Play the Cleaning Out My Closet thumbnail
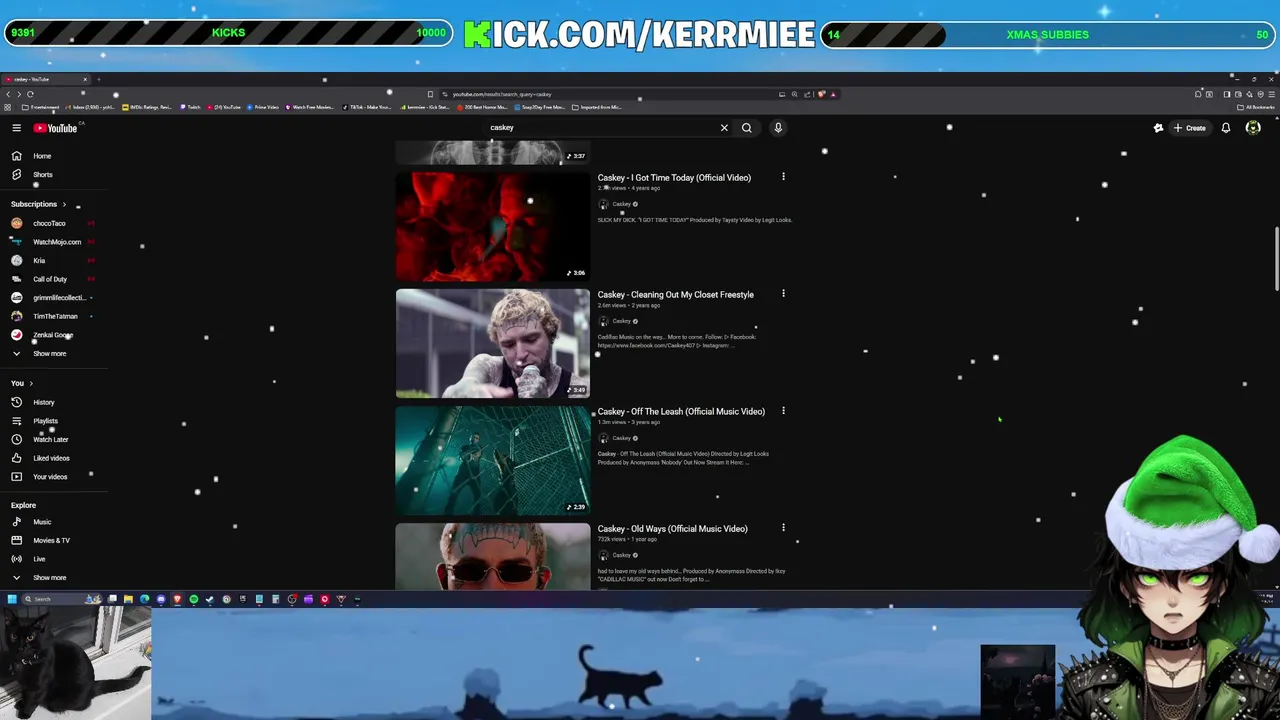1280x720 pixels. (492, 344)
